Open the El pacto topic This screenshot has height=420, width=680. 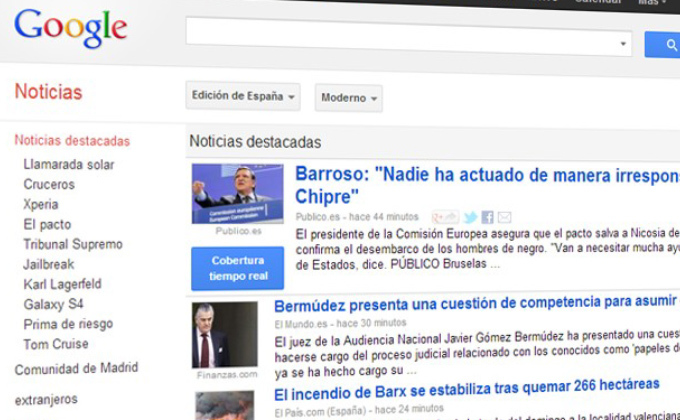point(47,224)
